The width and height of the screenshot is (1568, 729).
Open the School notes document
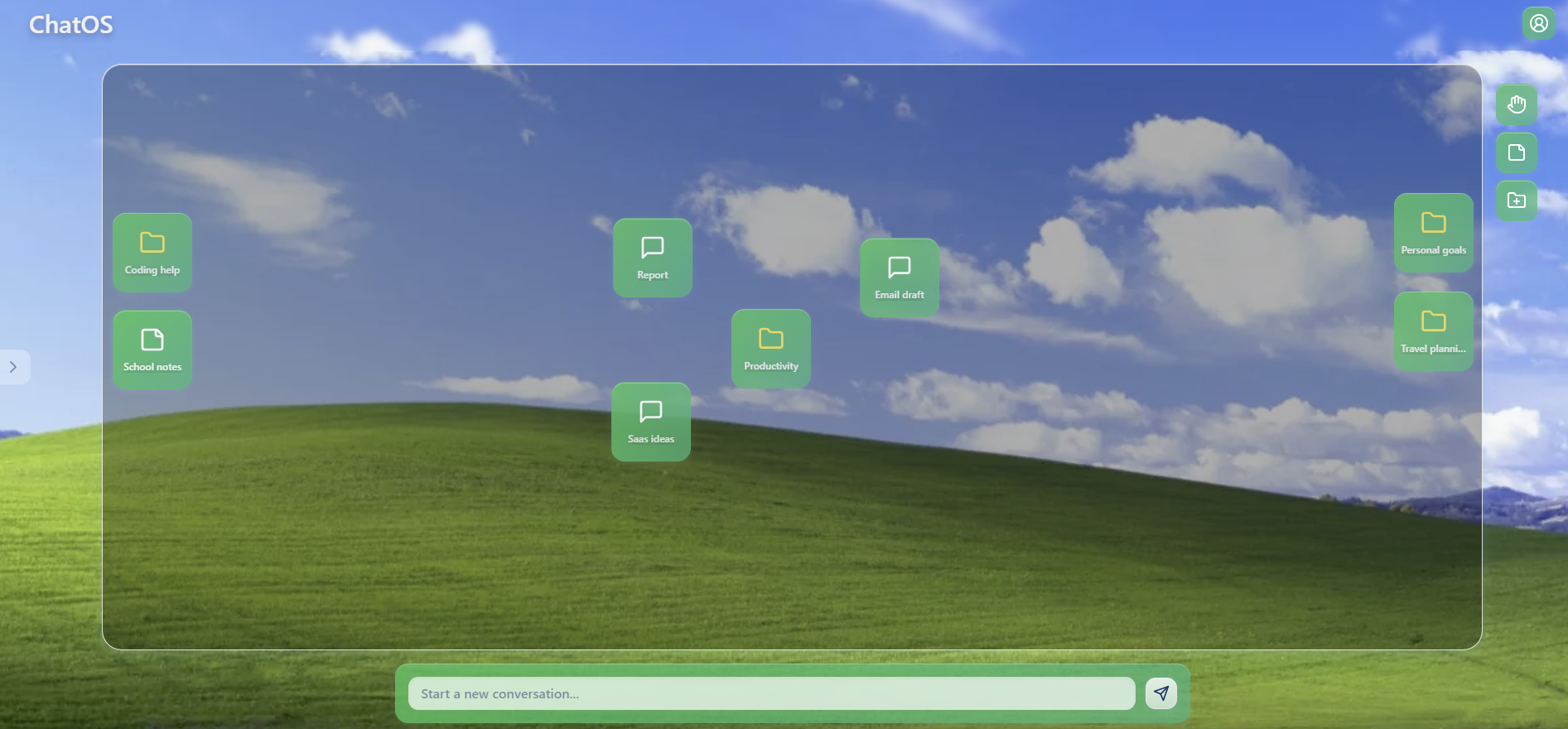click(x=152, y=350)
